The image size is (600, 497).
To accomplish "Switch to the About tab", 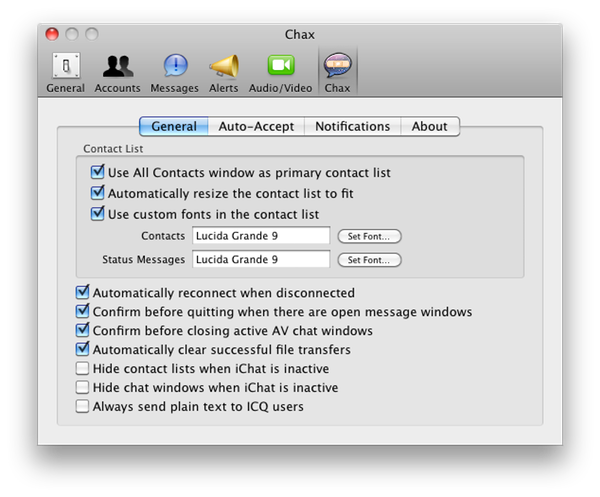I will (430, 126).
